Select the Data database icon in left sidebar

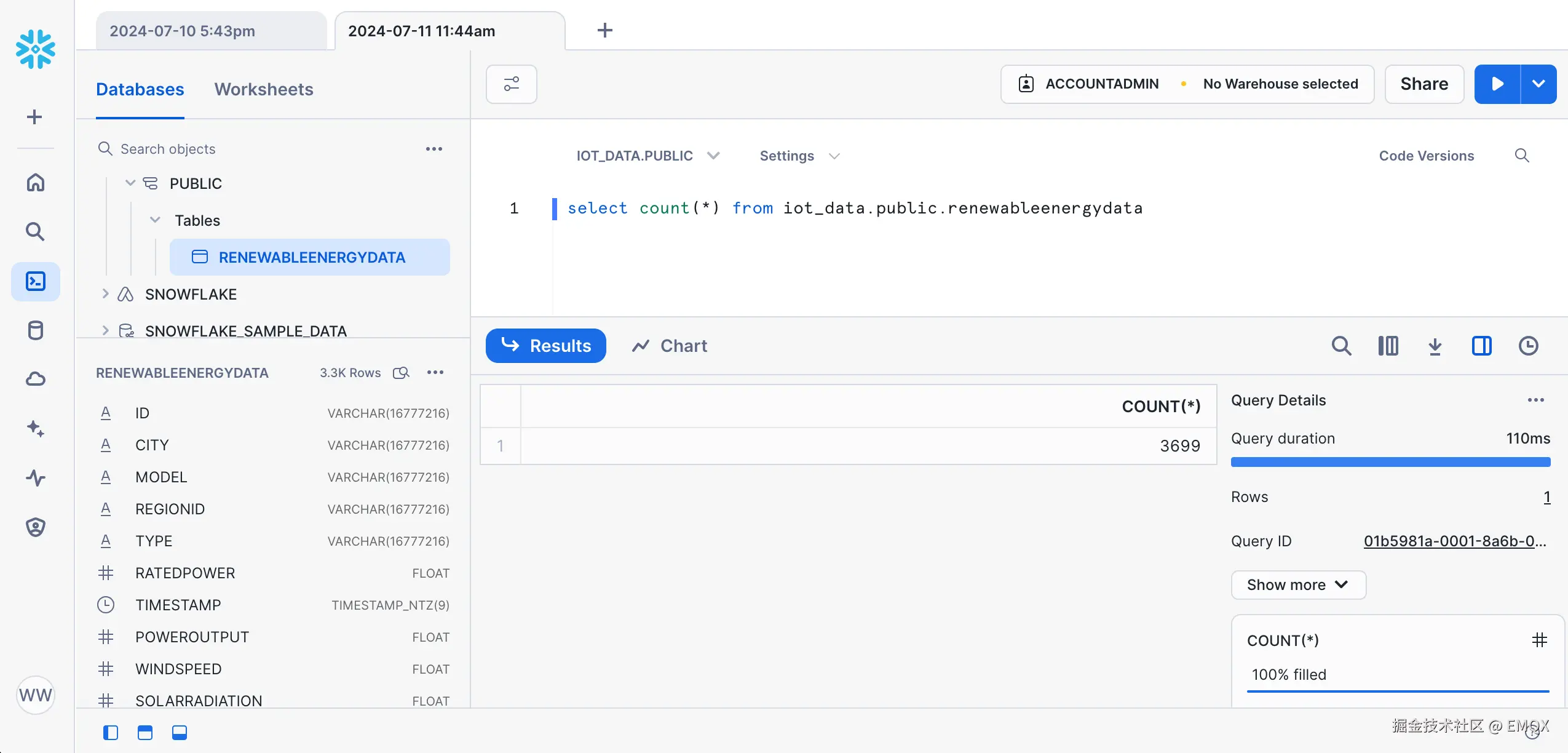[x=35, y=330]
